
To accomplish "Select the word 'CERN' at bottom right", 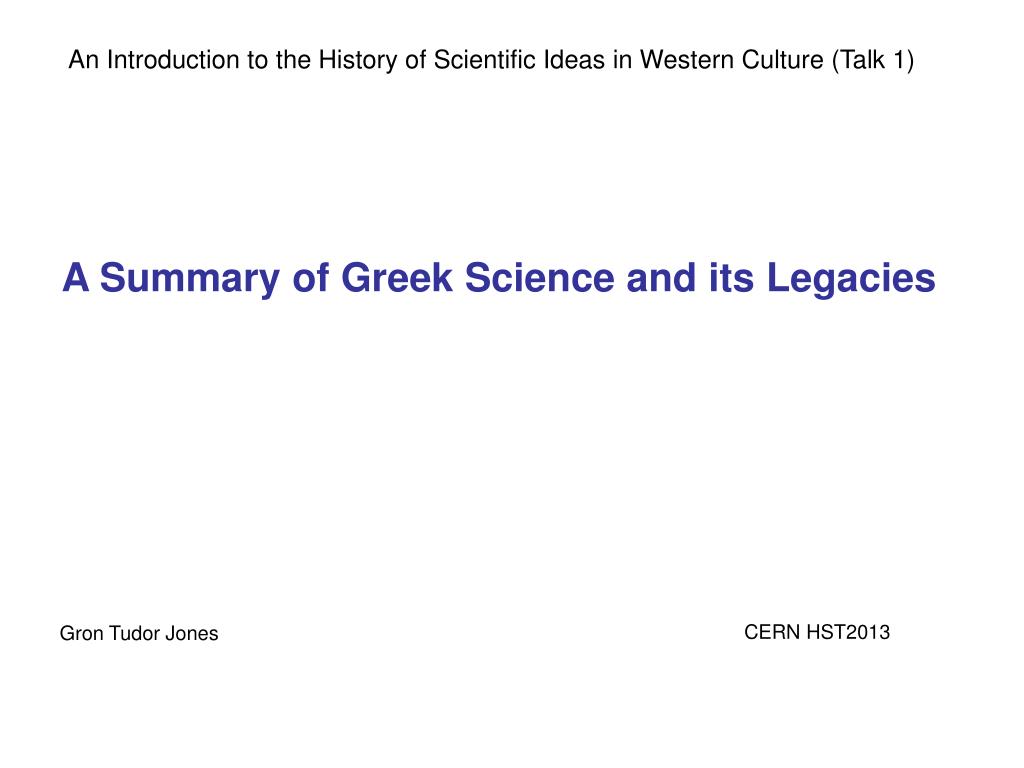I will pos(772,632).
